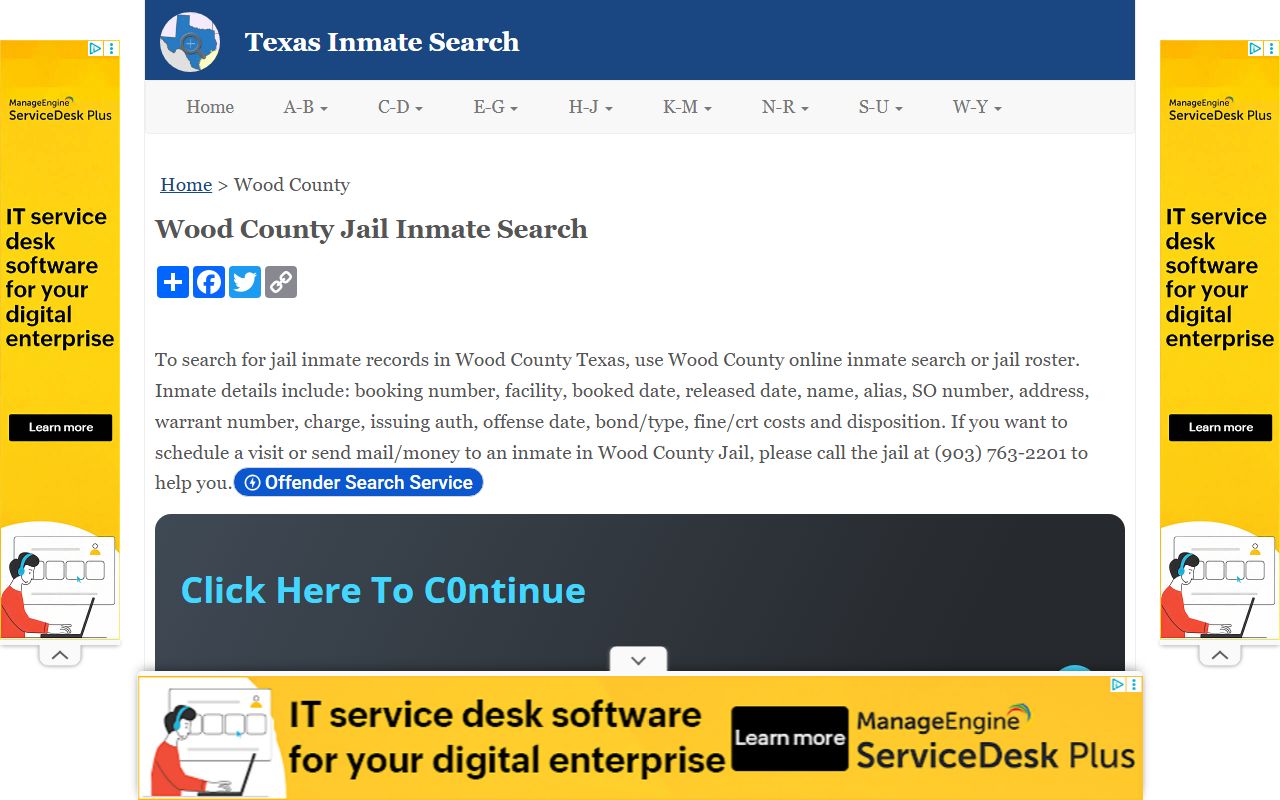Viewport: 1280px width, 800px height.
Task: Collapse the left side ad with chevron
Action: tap(60, 655)
